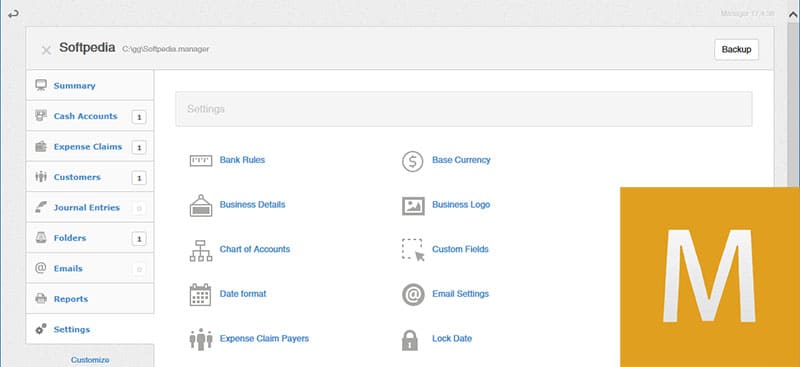Click the back arrow icon at top left

pos(13,14)
